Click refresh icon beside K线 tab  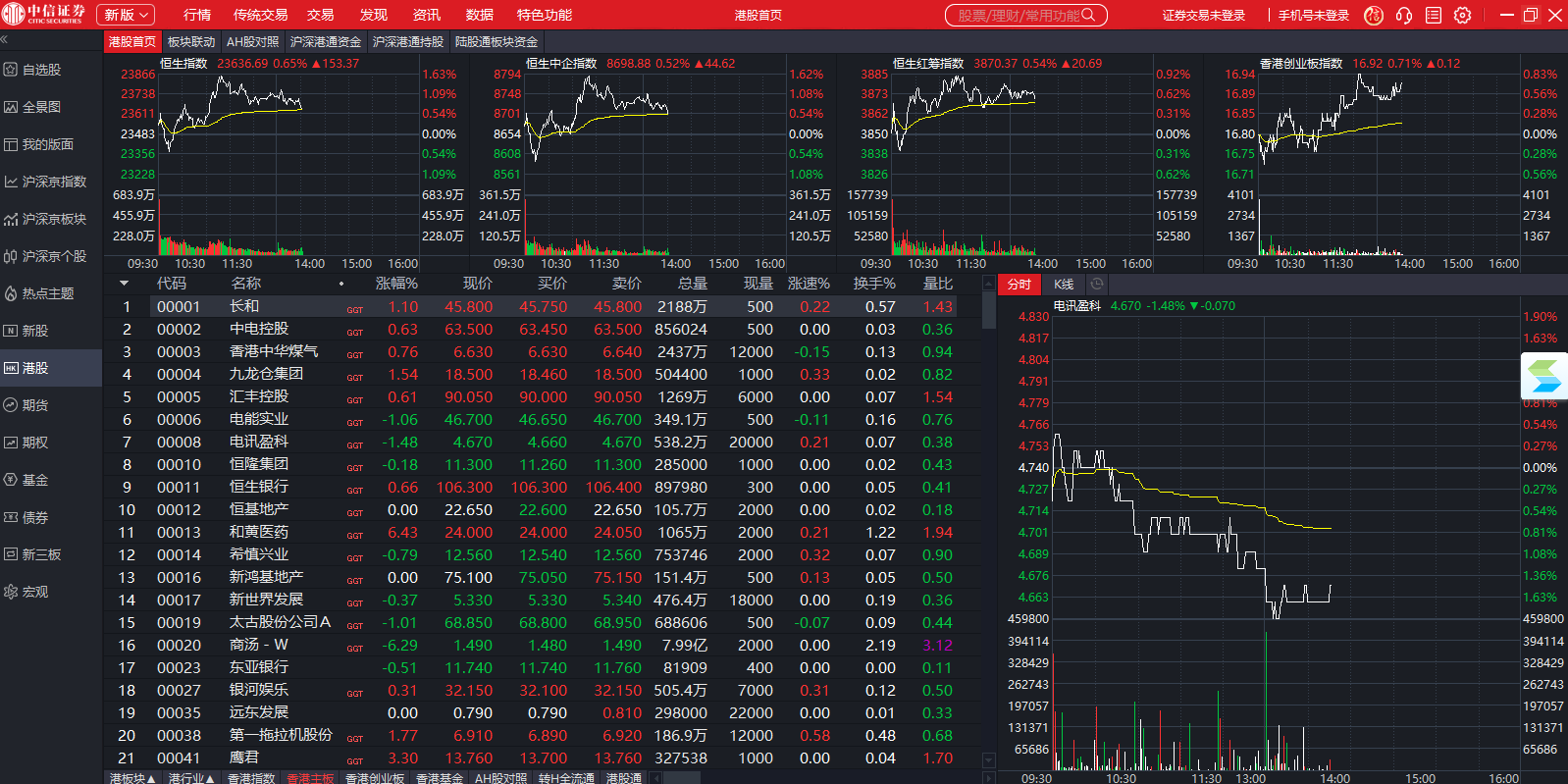pyautogui.click(x=1097, y=285)
